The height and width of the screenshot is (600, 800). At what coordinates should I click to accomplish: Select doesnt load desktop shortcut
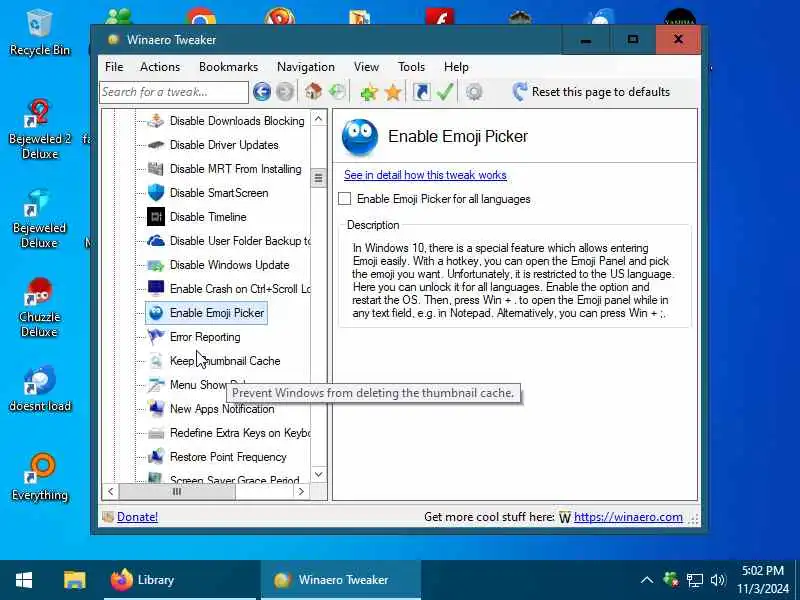click(x=40, y=389)
